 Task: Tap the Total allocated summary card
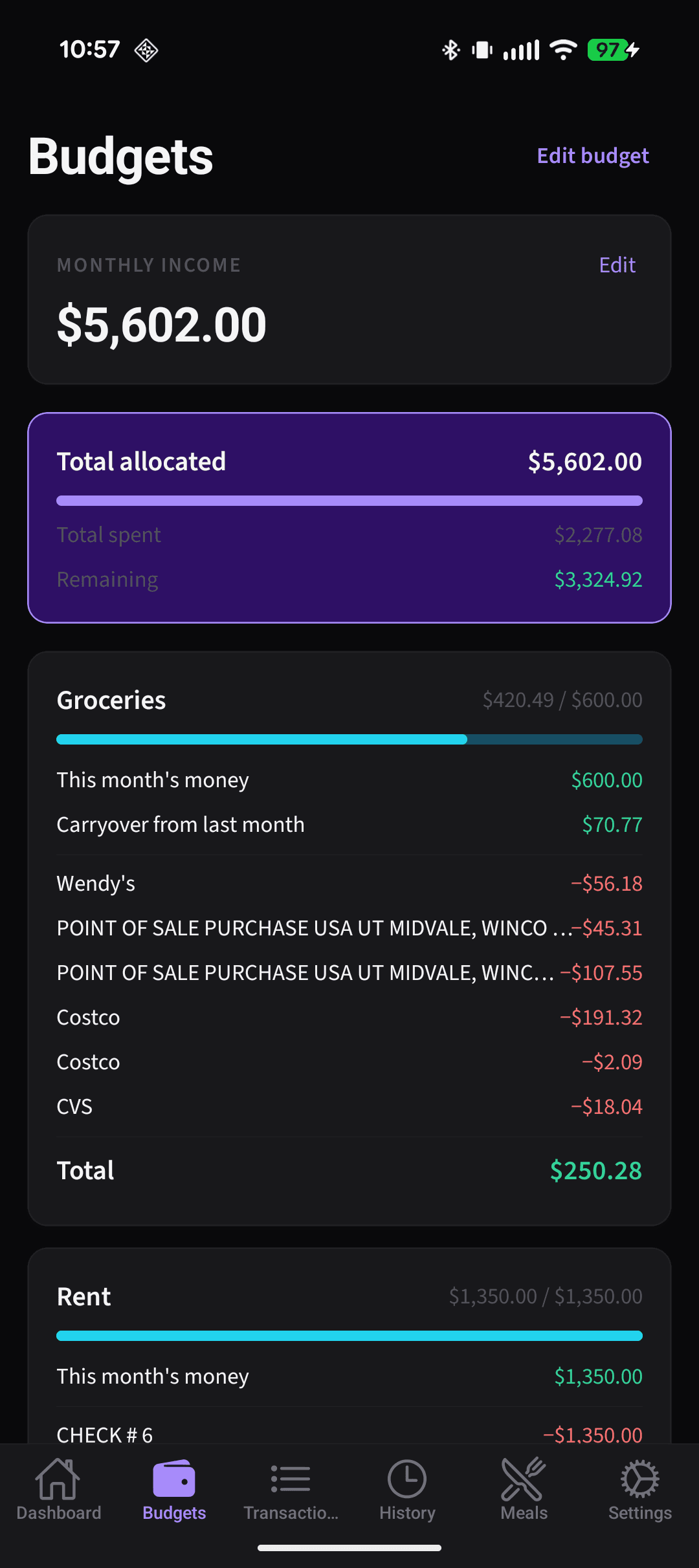[349, 516]
